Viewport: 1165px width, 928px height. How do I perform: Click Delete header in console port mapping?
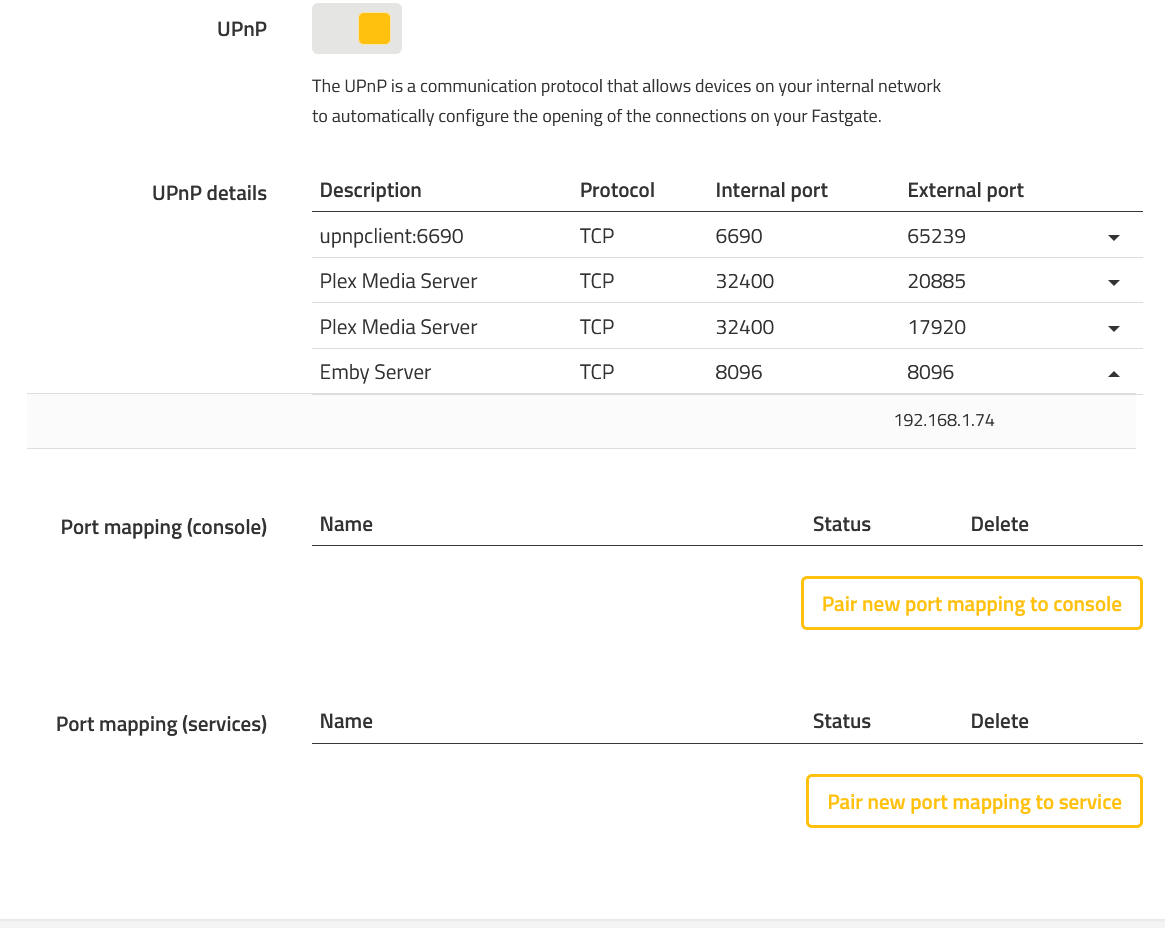[x=999, y=524]
